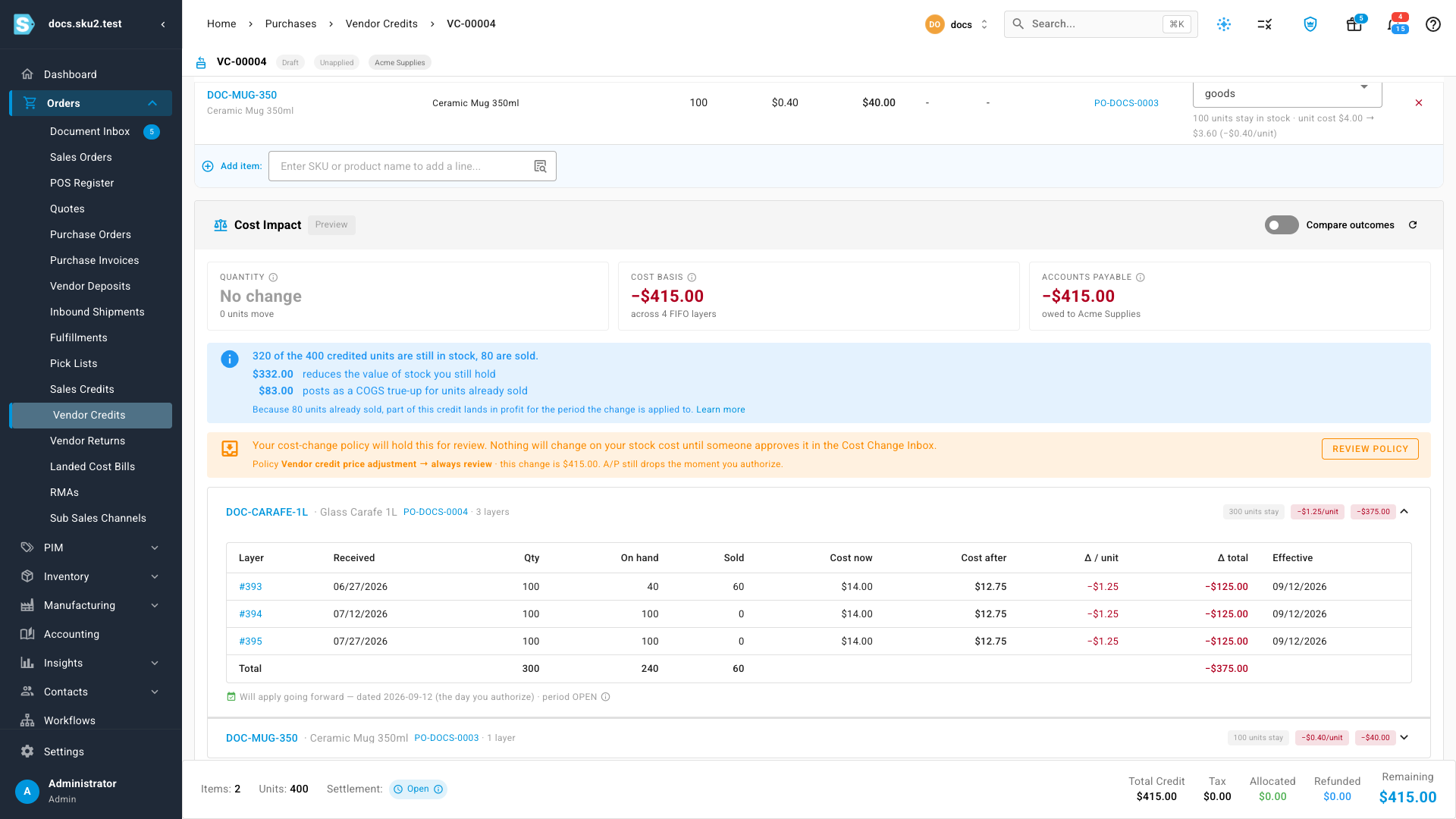Image resolution: width=1456 pixels, height=819 pixels.
Task: Click the Quantity info icon
Action: pyautogui.click(x=273, y=278)
